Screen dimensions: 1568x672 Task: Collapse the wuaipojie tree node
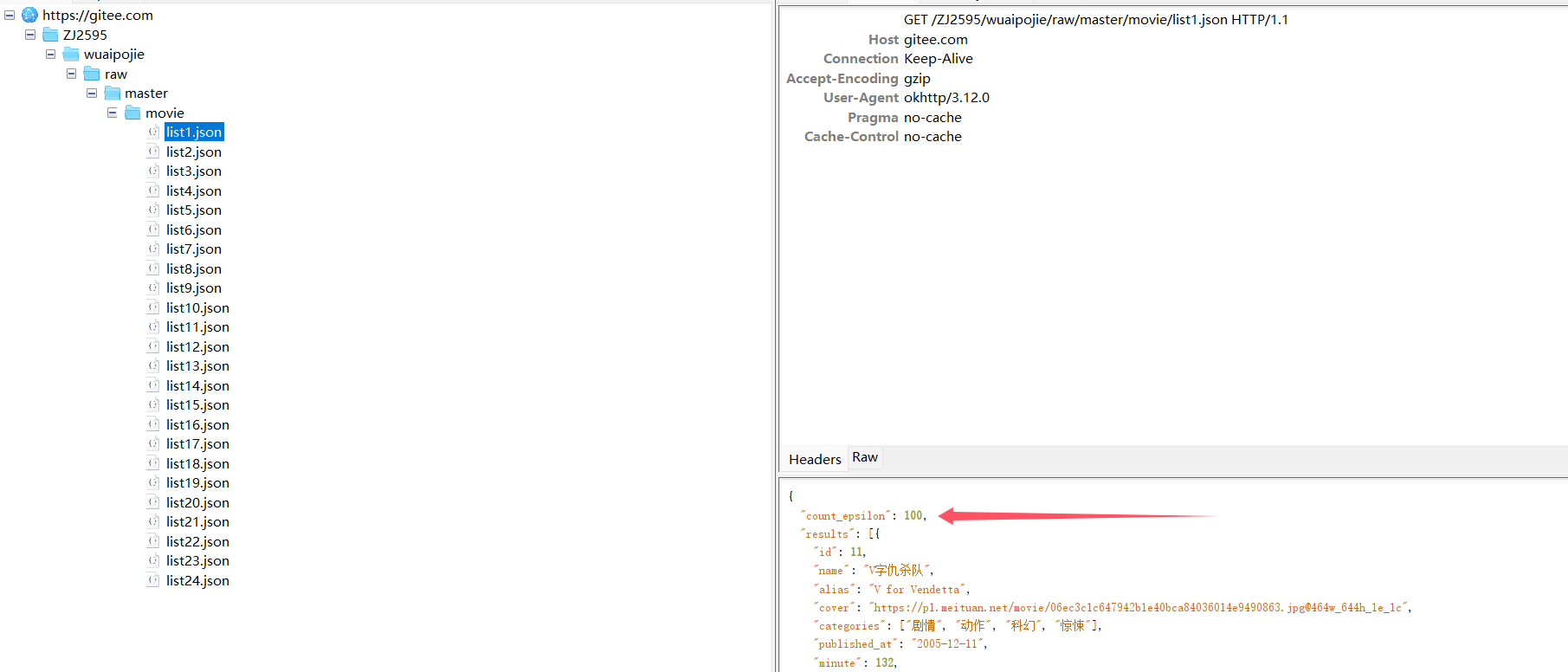point(50,54)
